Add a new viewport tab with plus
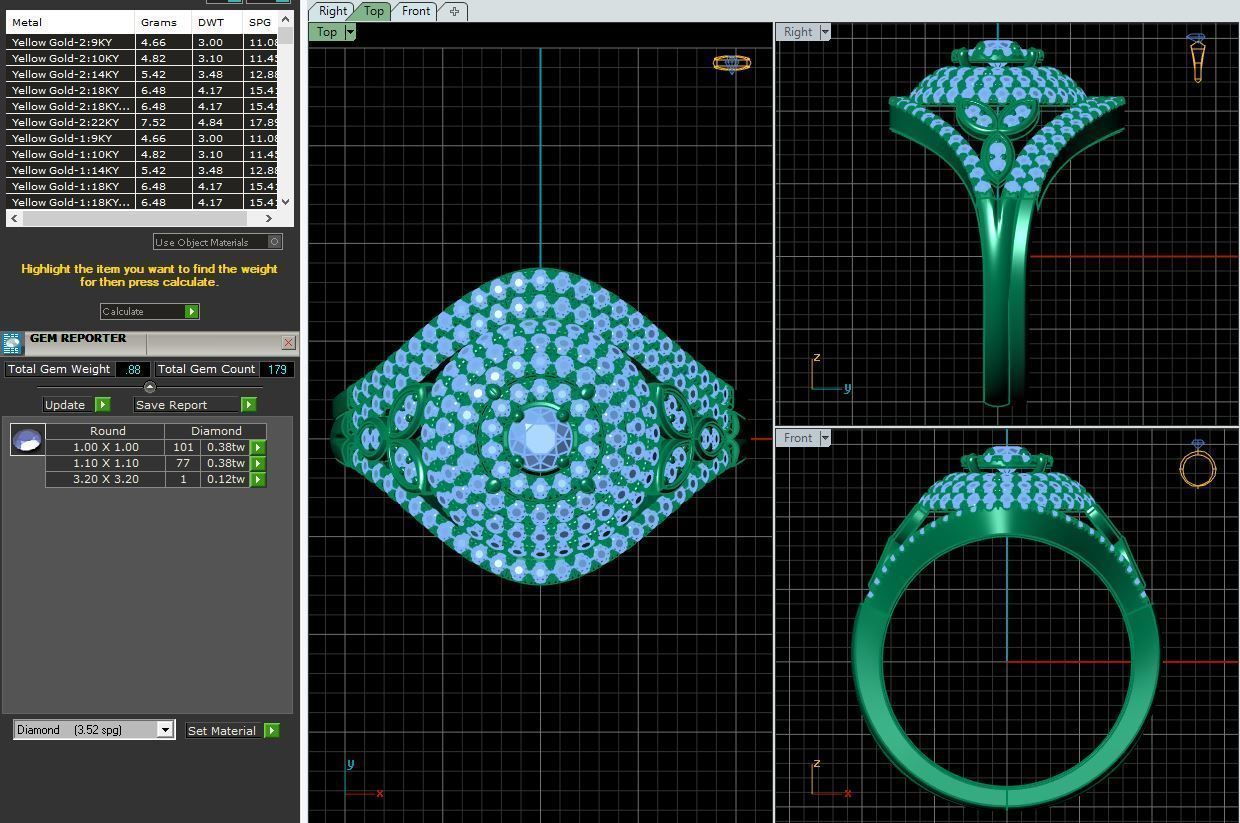Viewport: 1240px width, 823px height. coord(454,11)
